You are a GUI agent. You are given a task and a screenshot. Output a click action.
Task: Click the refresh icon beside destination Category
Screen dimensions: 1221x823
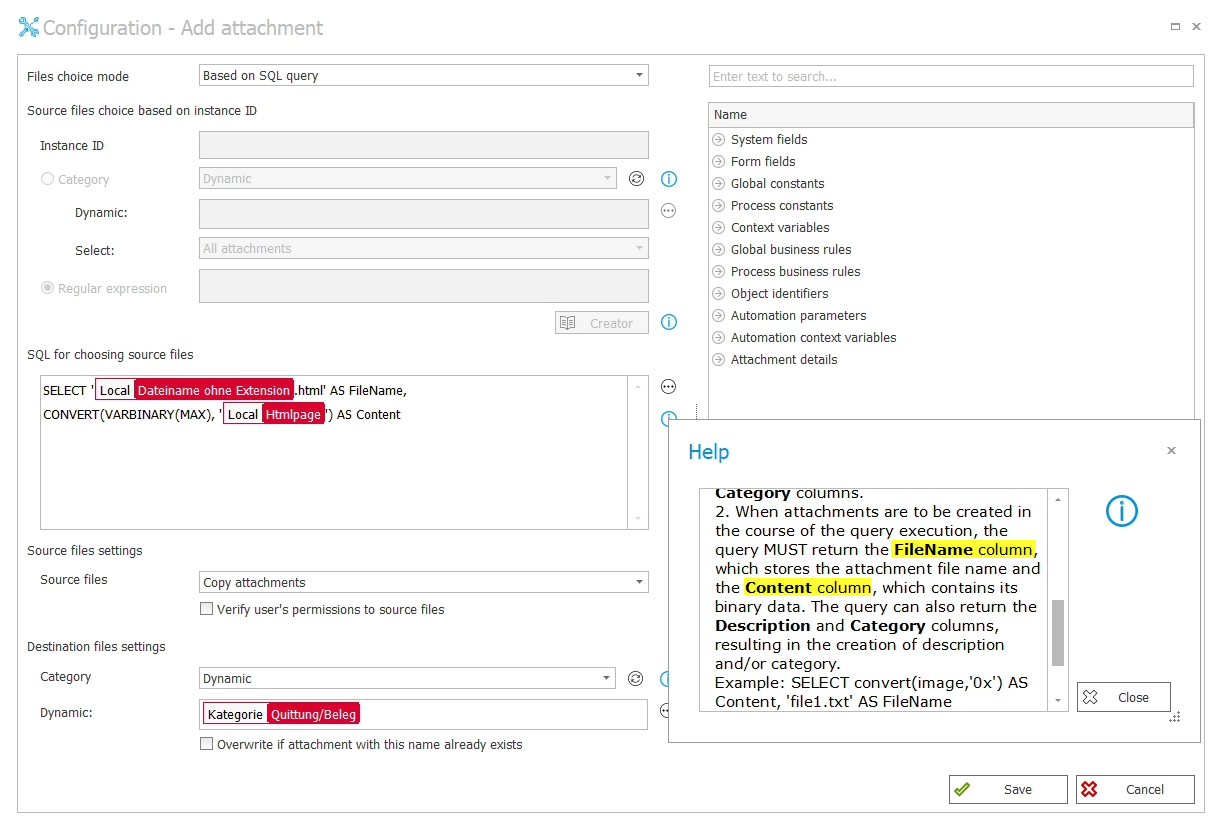coord(635,678)
